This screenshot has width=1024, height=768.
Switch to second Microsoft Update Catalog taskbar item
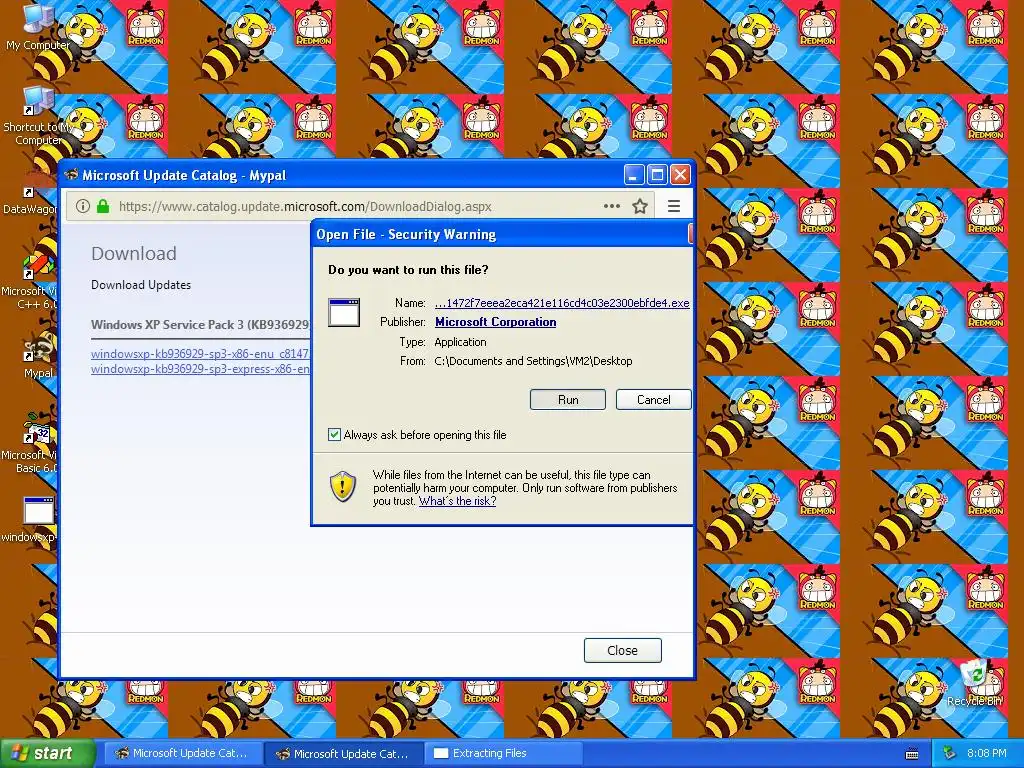[x=344, y=753]
